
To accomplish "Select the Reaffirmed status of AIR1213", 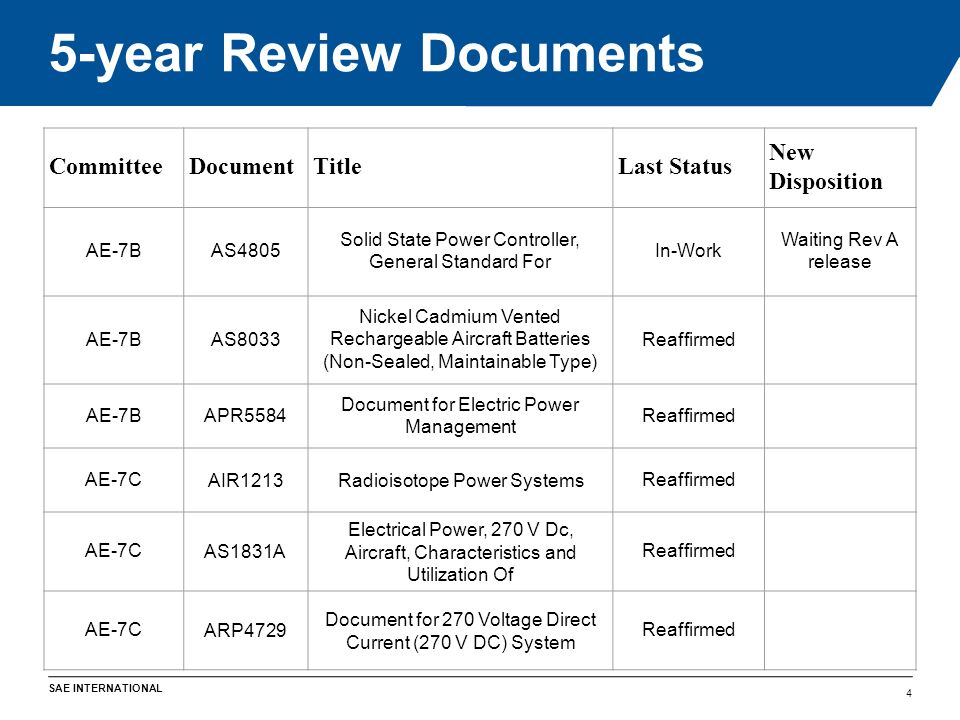I will [688, 479].
